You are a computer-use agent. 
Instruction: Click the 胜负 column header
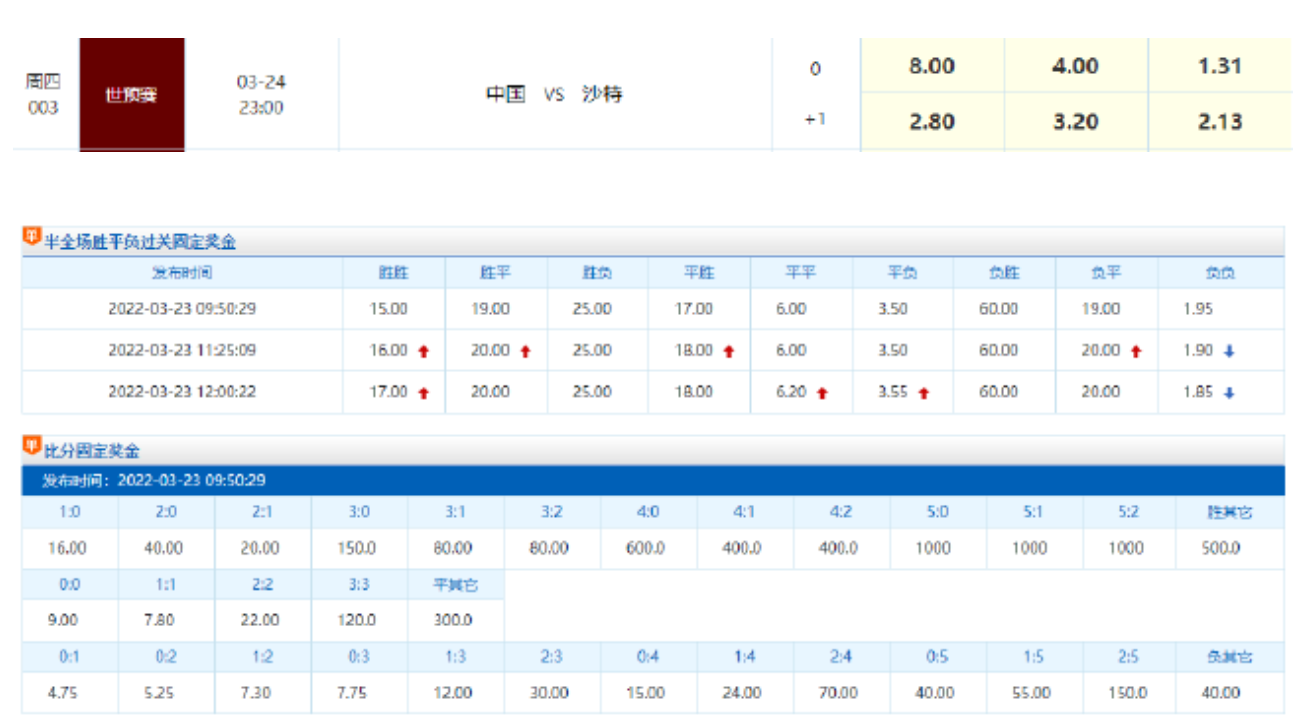pos(597,272)
